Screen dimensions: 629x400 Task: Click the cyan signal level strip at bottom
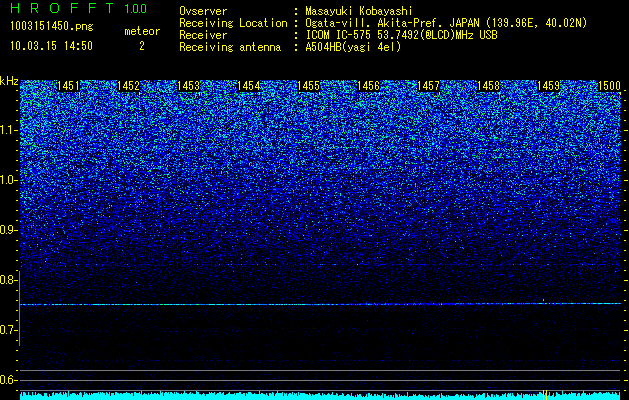pos(320,396)
